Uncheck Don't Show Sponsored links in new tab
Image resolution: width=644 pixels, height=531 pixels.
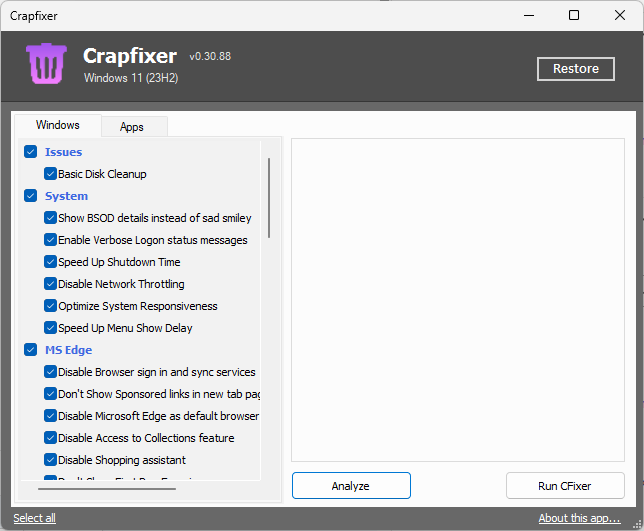coord(50,394)
